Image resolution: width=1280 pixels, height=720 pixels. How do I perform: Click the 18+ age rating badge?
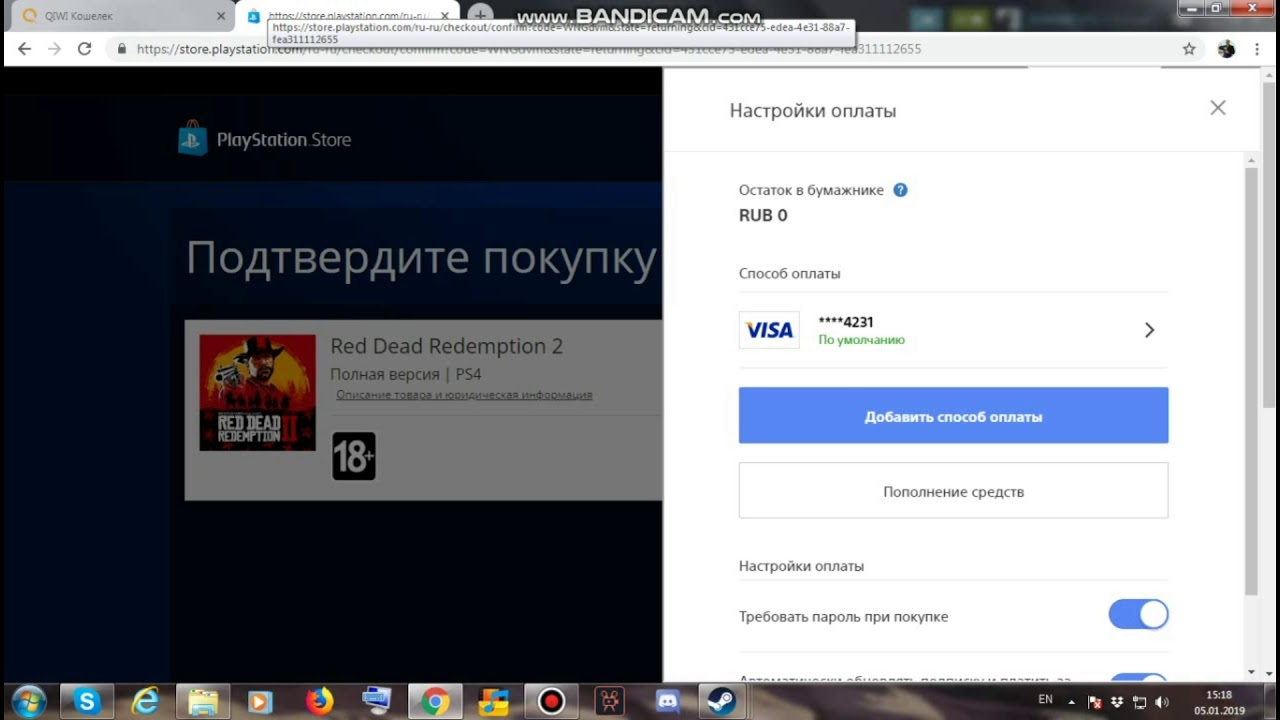[354, 456]
